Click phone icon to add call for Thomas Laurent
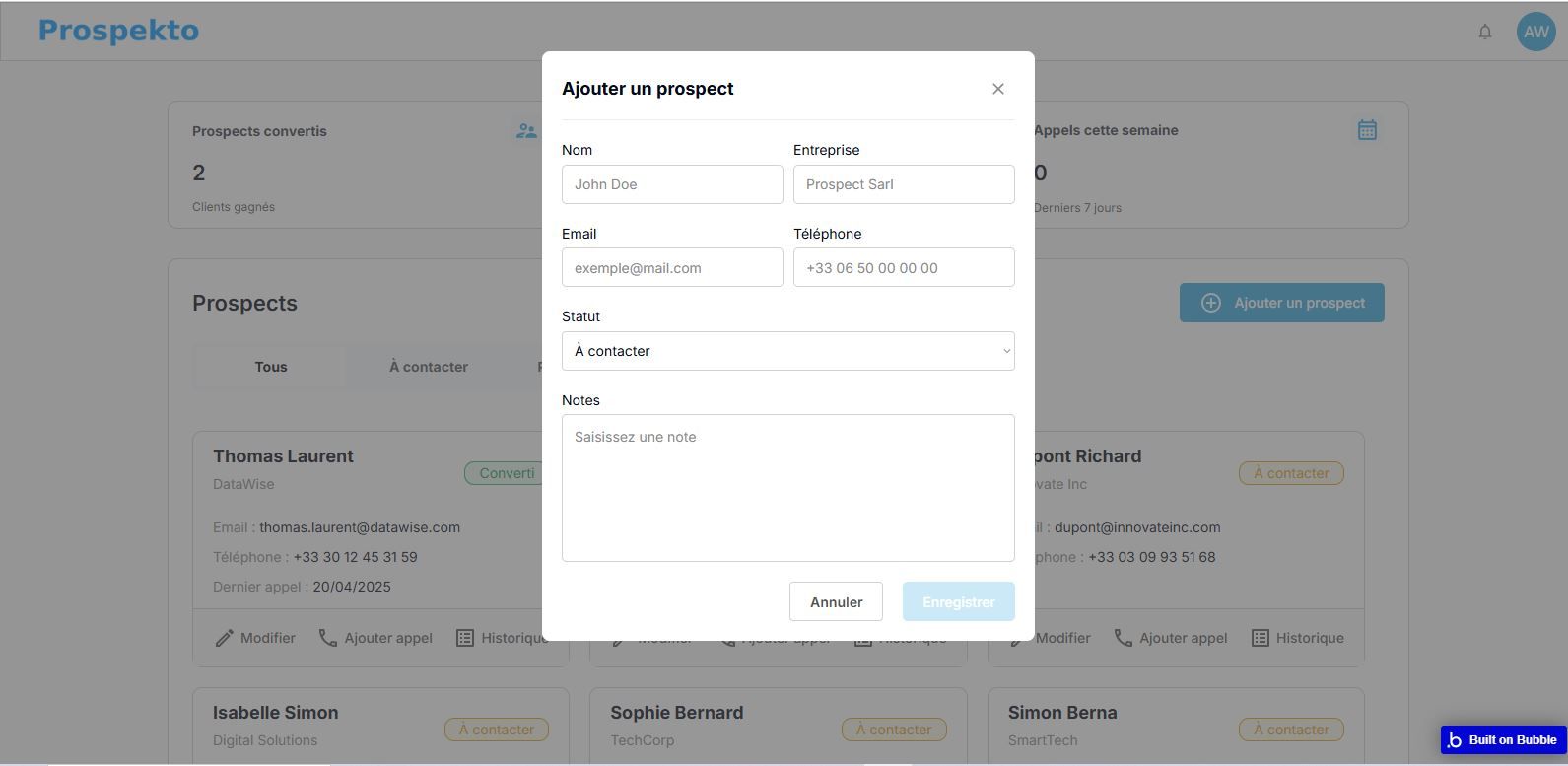1568x766 pixels. [328, 638]
